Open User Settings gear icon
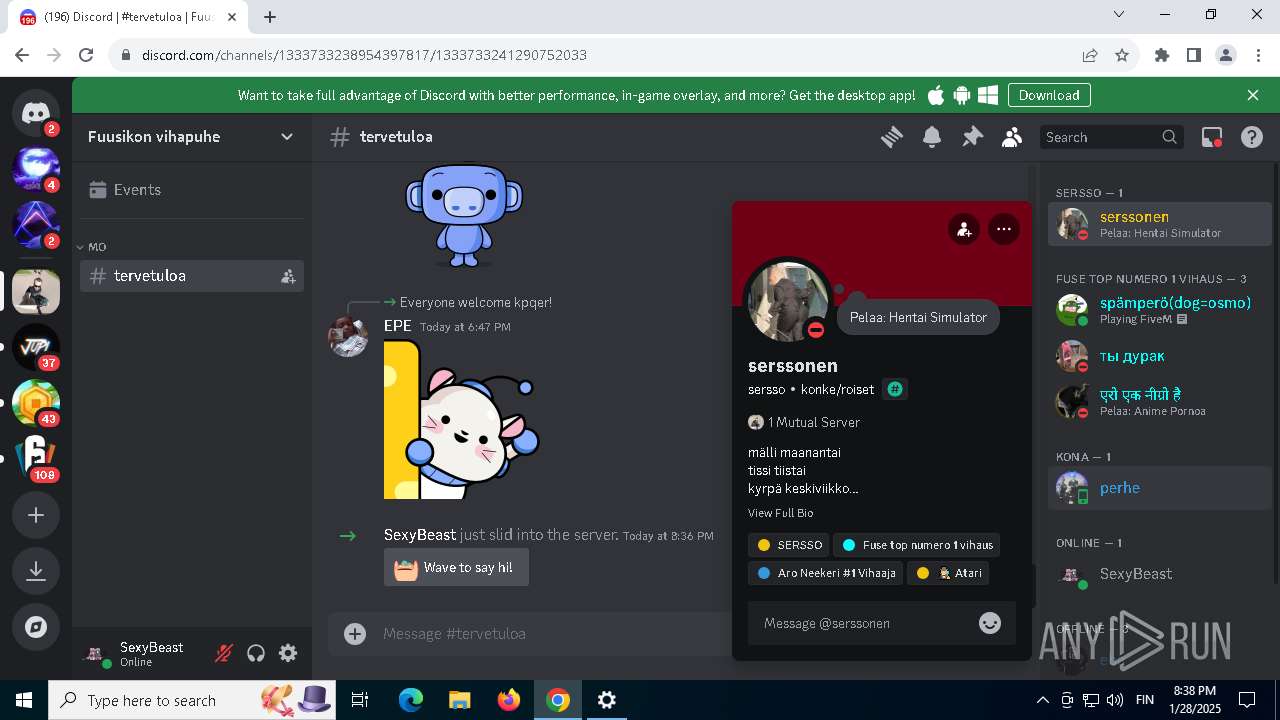The width and height of the screenshot is (1280, 720). click(288, 653)
